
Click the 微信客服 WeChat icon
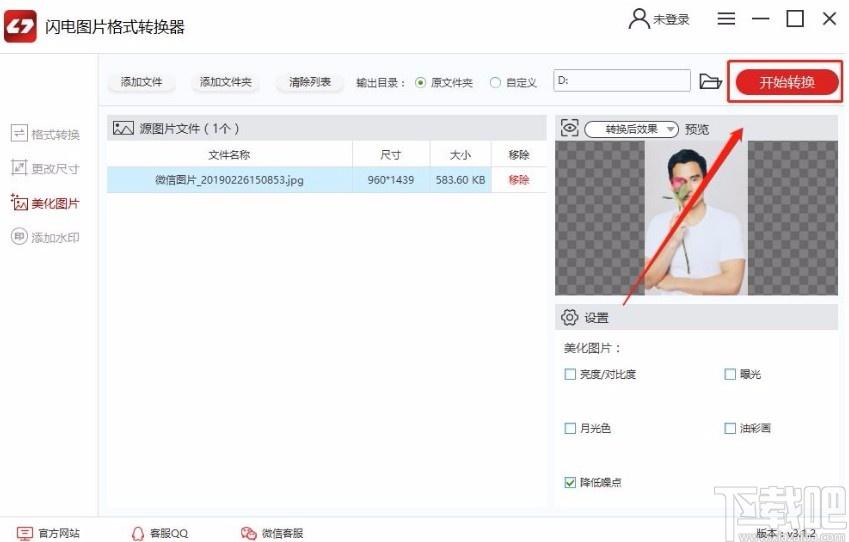coord(249,533)
